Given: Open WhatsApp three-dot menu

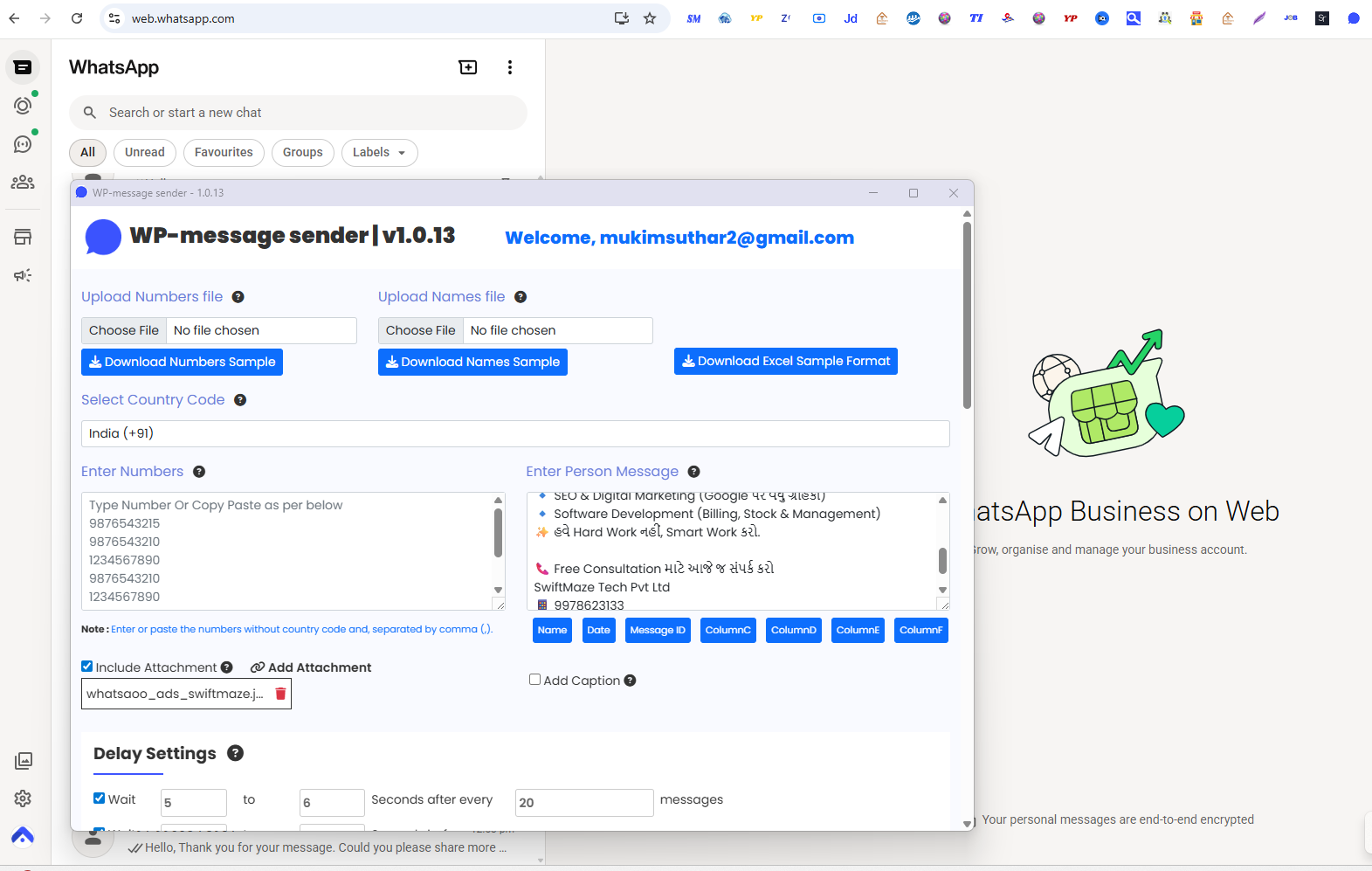Looking at the screenshot, I should click(x=510, y=67).
